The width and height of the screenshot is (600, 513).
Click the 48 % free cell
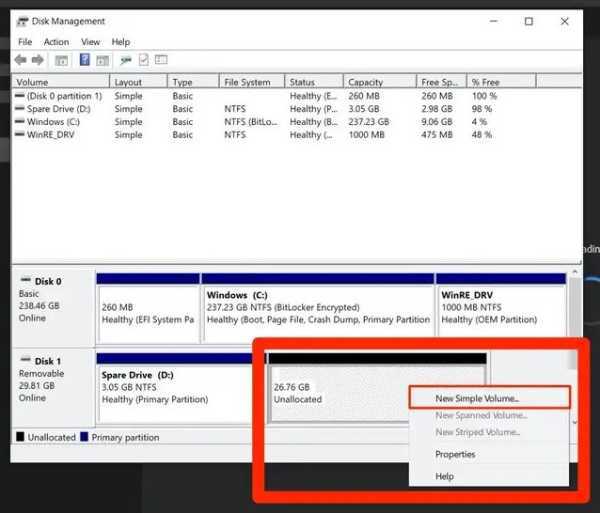(482, 135)
